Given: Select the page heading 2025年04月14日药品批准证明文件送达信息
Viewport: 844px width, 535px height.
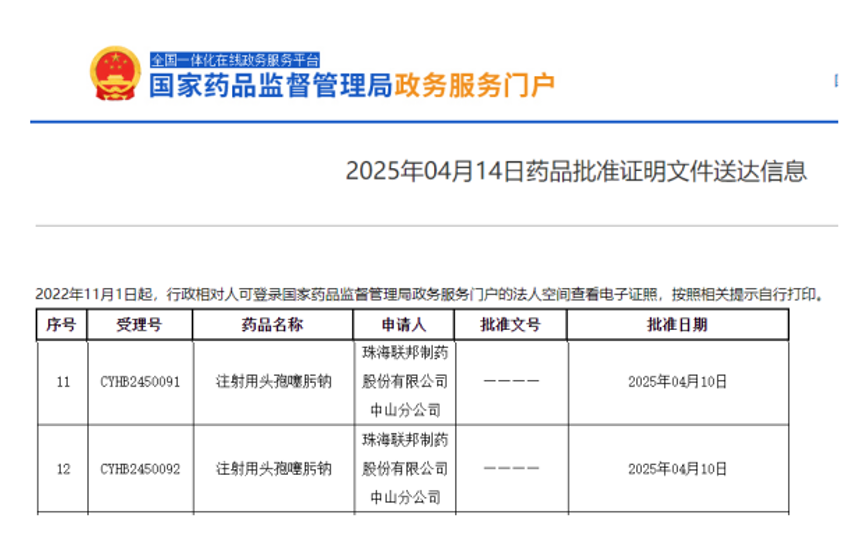Looking at the screenshot, I should [x=576, y=171].
